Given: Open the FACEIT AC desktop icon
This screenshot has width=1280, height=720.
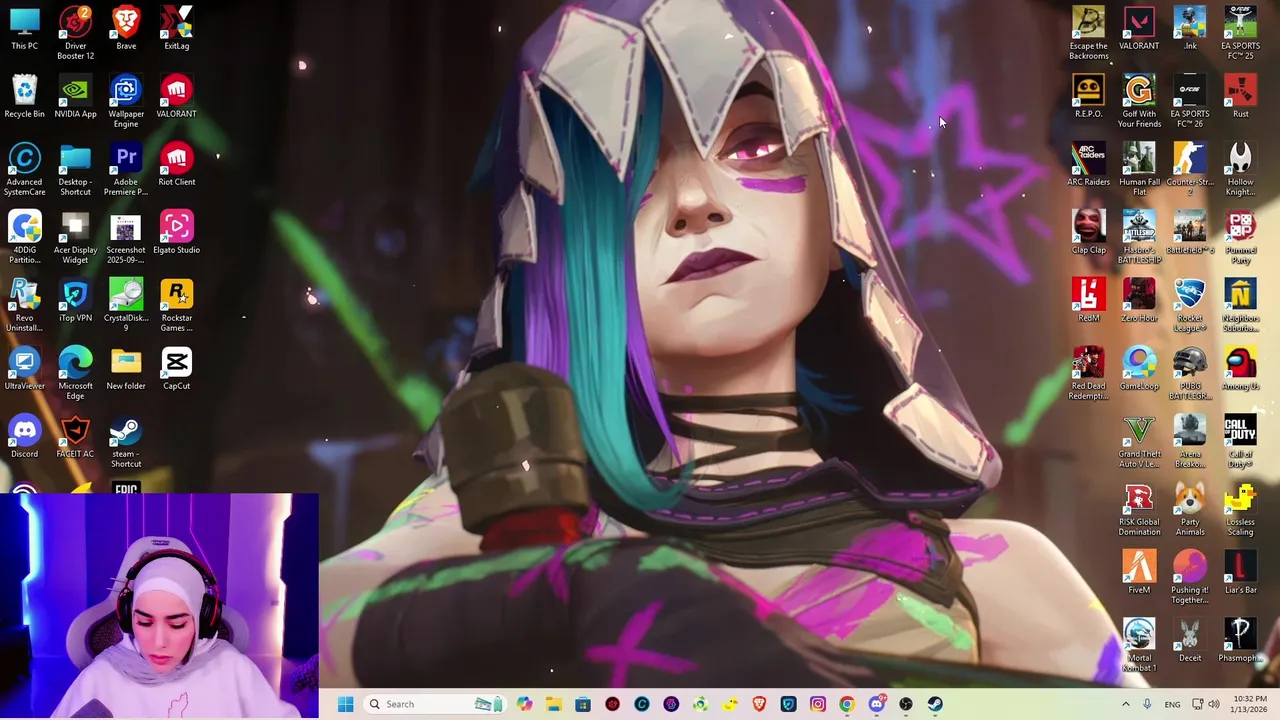Looking at the screenshot, I should (75, 436).
